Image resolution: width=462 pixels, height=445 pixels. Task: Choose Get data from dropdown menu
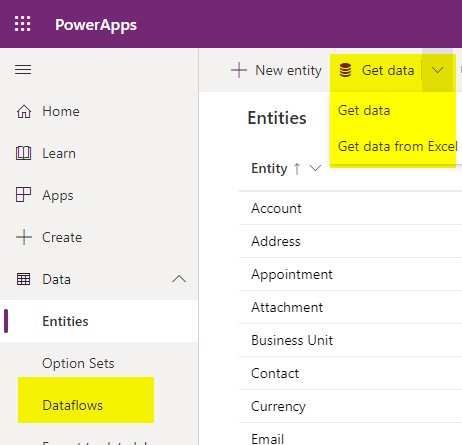[364, 110]
